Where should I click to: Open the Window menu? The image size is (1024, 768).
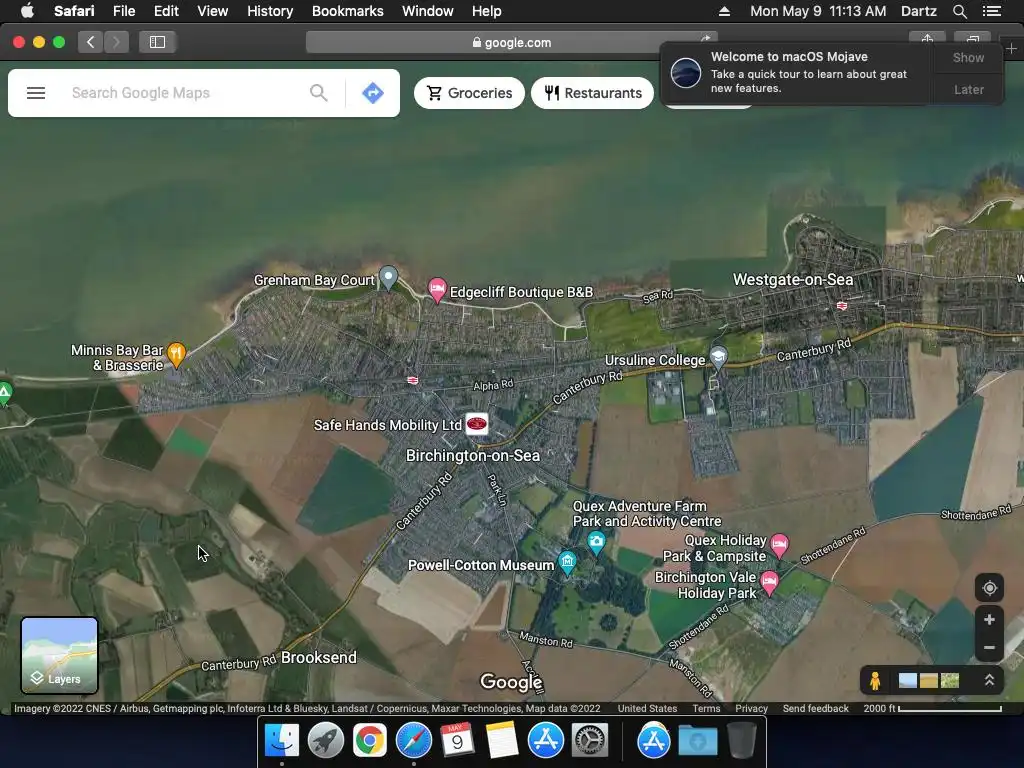click(x=428, y=11)
